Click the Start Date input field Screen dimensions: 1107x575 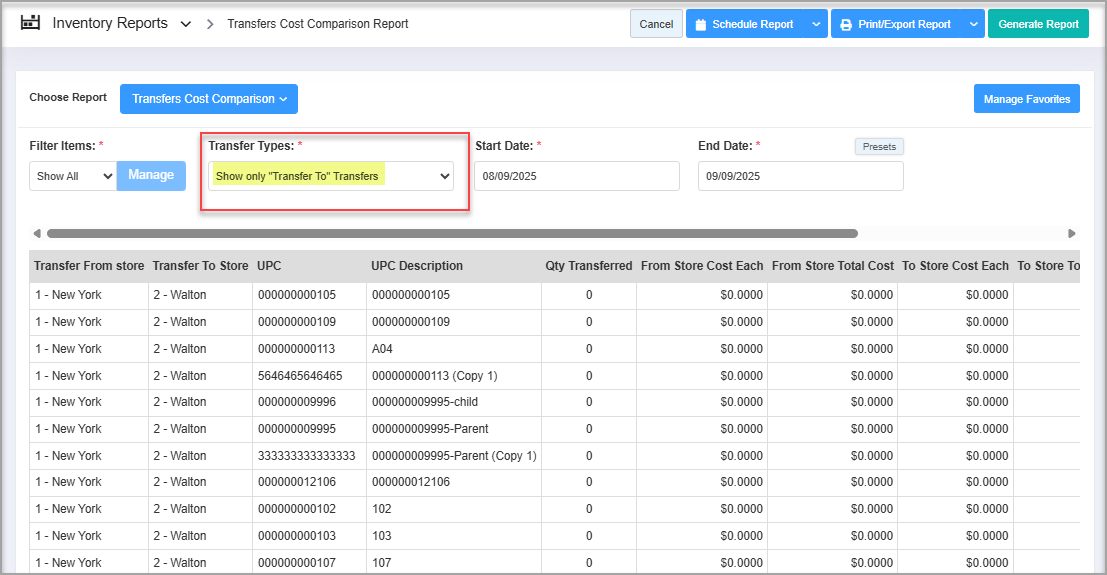(x=577, y=176)
